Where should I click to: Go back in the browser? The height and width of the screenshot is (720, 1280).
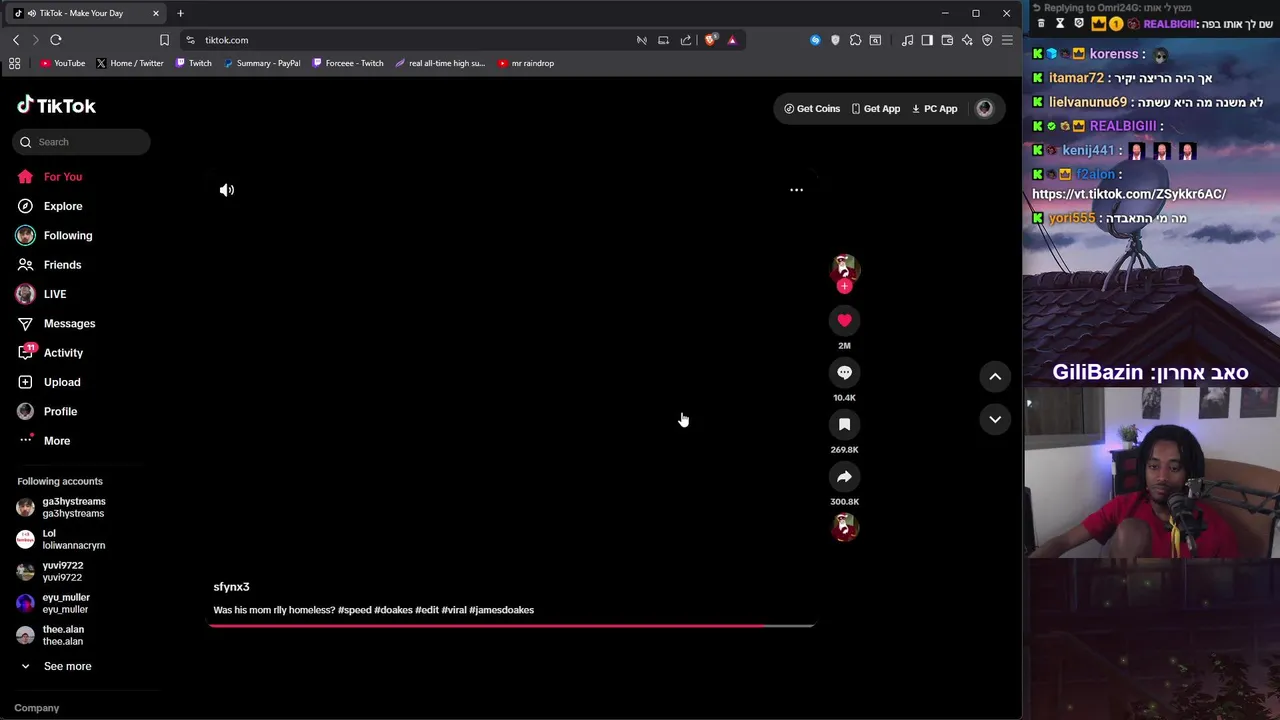(x=16, y=40)
